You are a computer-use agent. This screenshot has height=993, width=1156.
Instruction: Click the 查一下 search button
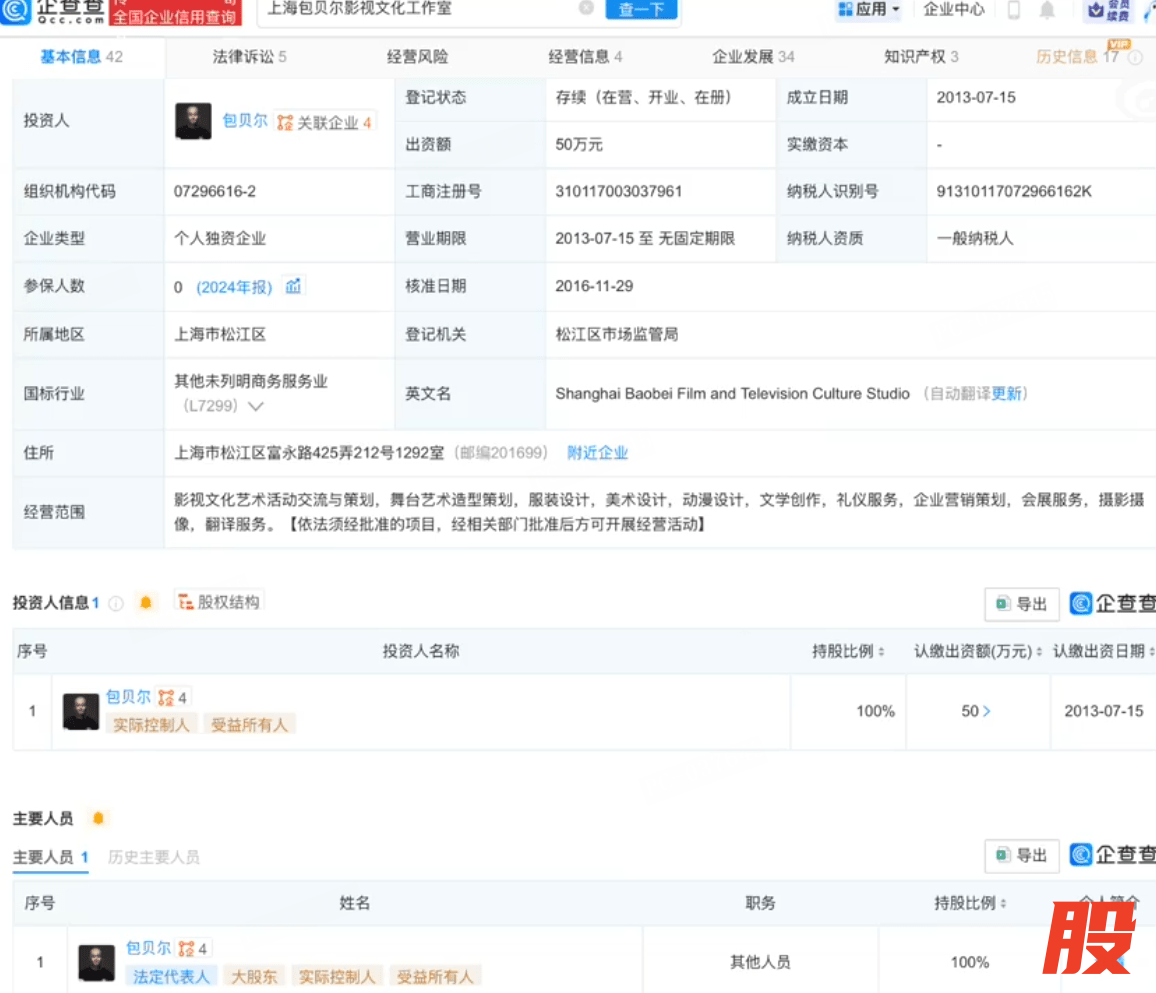pos(641,9)
